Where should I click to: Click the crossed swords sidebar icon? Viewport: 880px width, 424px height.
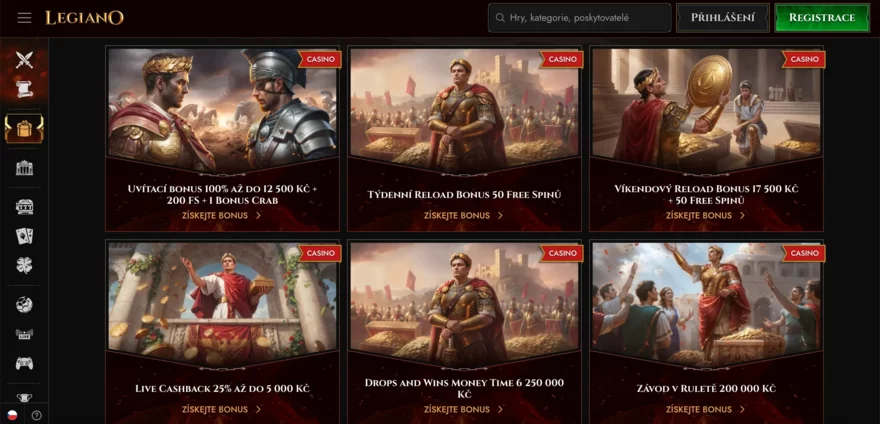tap(24, 60)
